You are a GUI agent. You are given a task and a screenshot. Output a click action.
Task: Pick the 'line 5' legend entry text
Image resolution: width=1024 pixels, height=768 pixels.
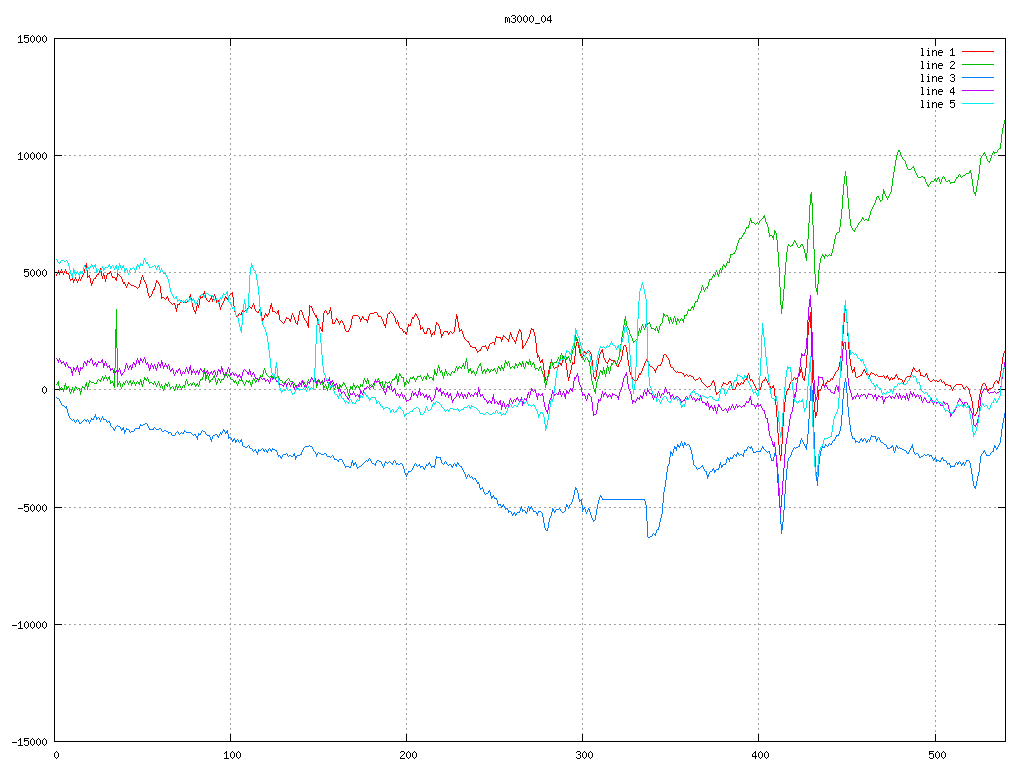pos(937,104)
